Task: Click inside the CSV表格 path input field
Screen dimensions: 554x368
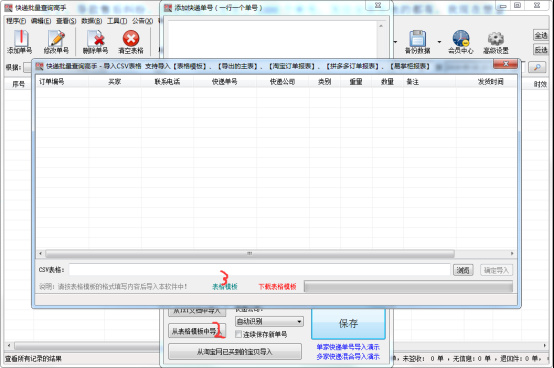Action: tap(260, 270)
